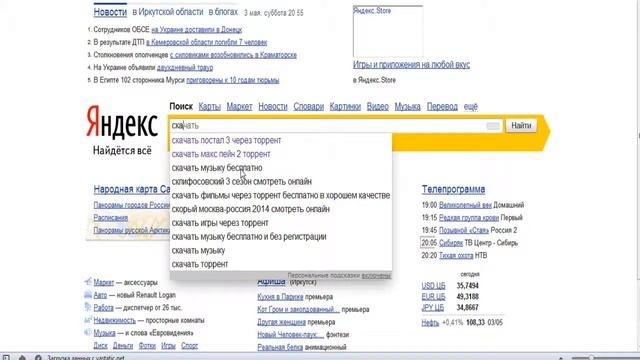Open news 'с силовиками возобновились в Краматорске'
Viewport: 640px width, 360px height.
pyautogui.click(x=233, y=55)
